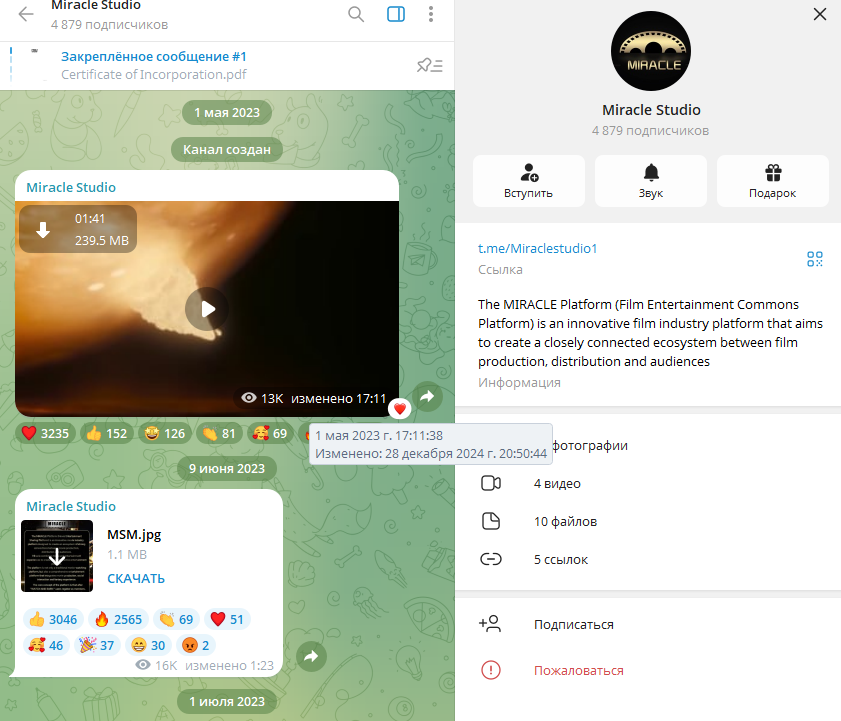Click the 1 мая 2023 date badge
The image size is (841, 721).
pyautogui.click(x=227, y=113)
